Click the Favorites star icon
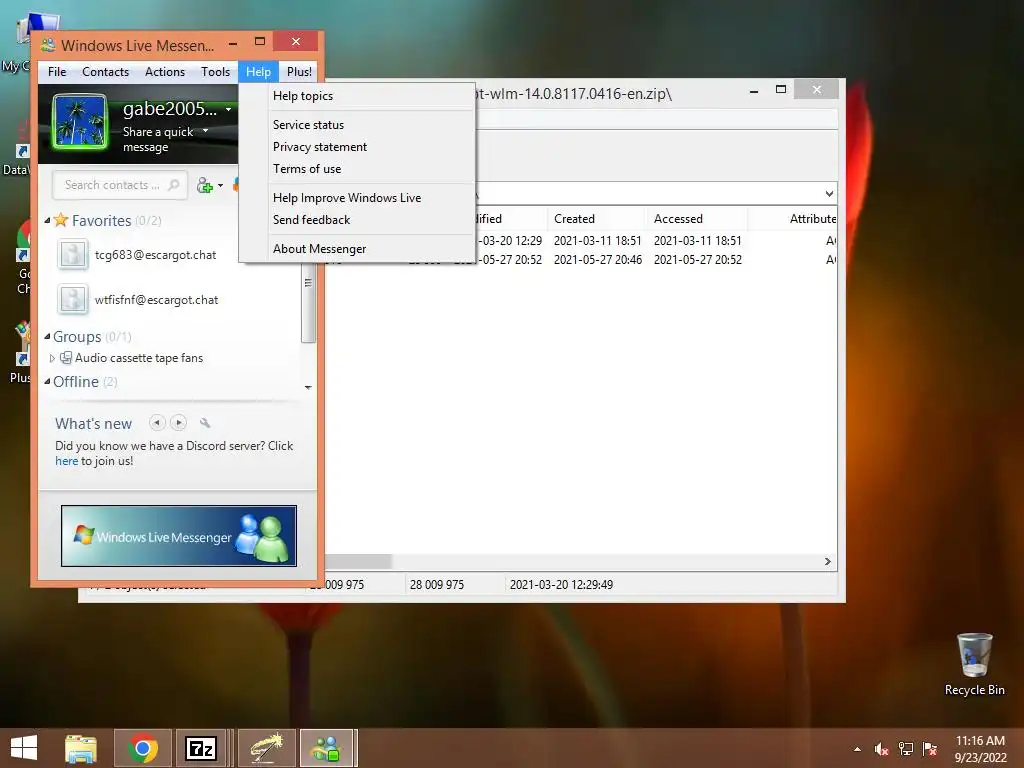Screen dimensions: 1024x768 coord(61,220)
